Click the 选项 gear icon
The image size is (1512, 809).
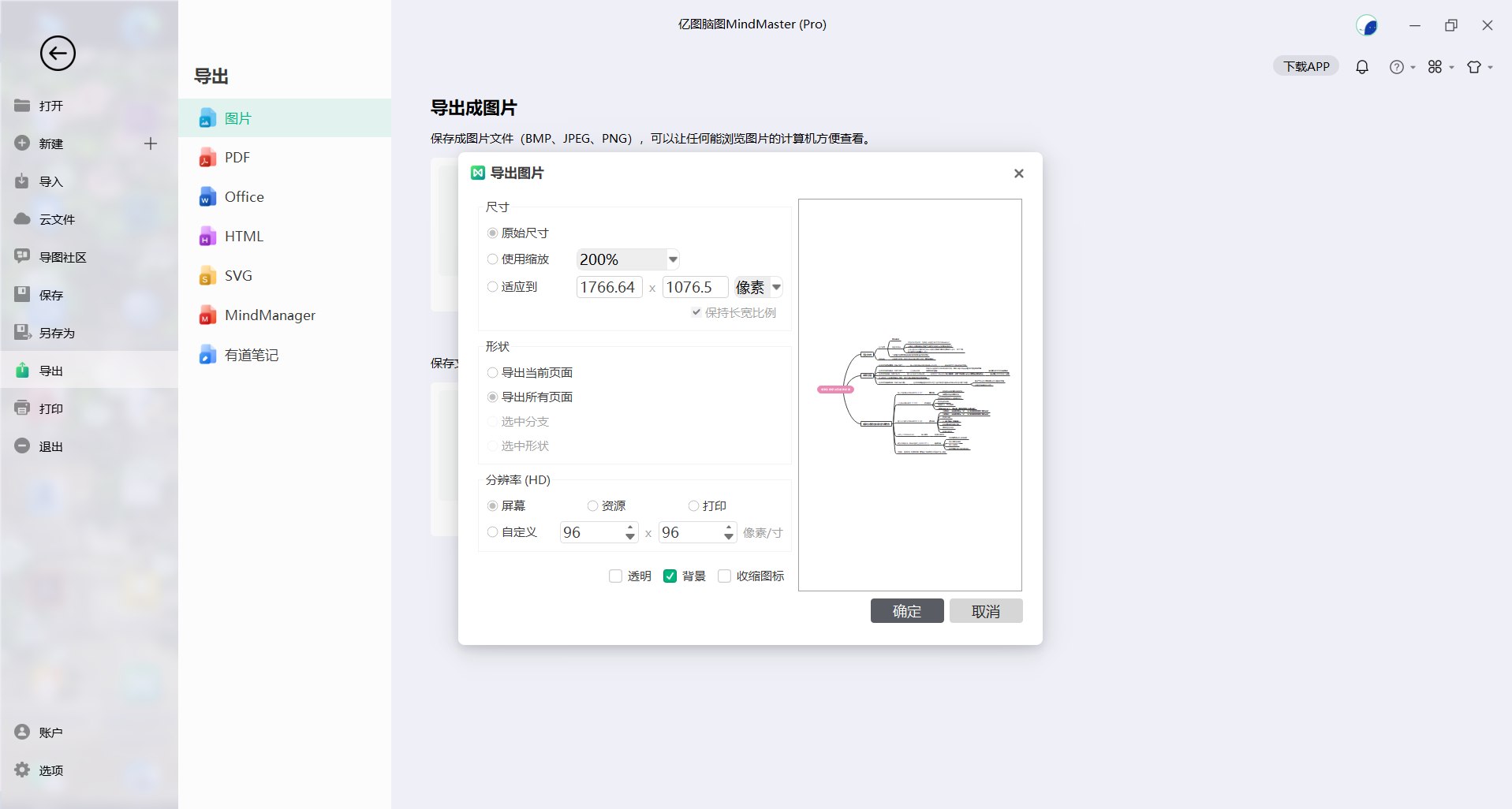(22, 770)
